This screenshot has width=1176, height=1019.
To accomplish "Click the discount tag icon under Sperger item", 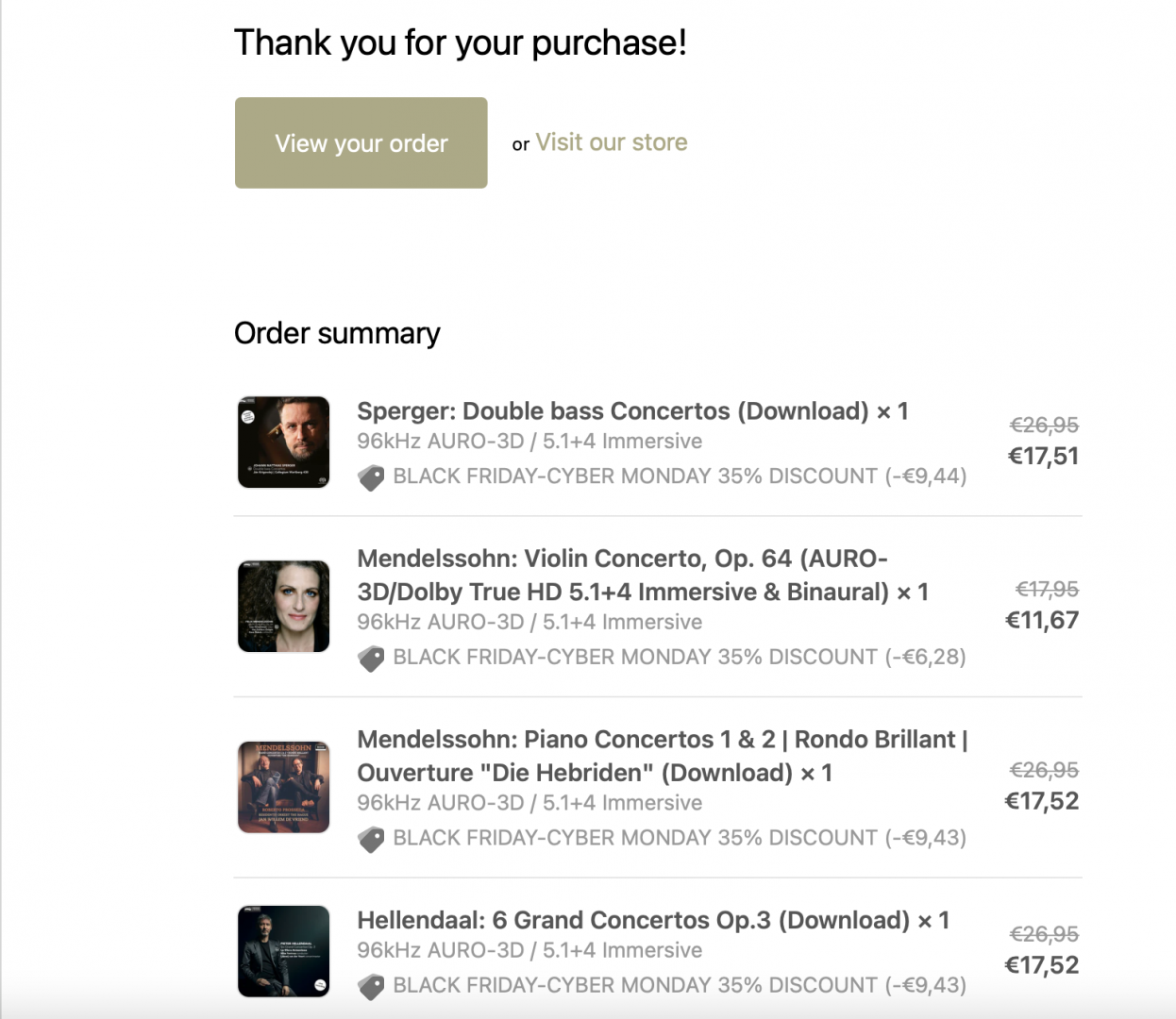I will coord(371,477).
